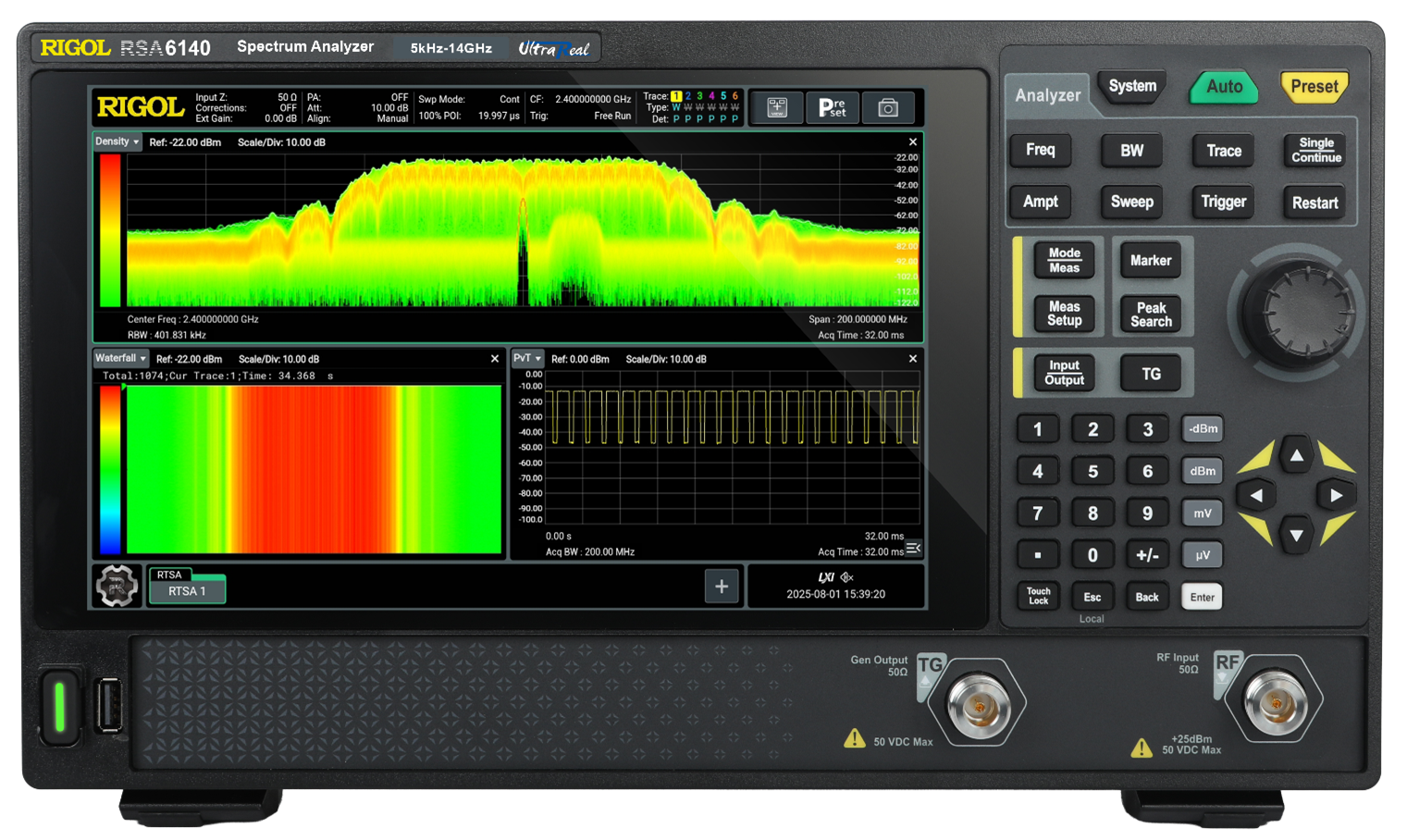
Task: Open the side menu icon in PvT panel
Action: (x=913, y=549)
